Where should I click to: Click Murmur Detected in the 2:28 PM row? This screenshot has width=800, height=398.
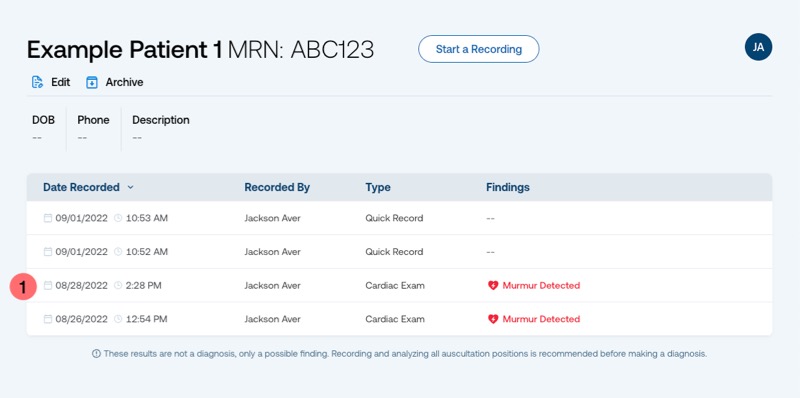[x=541, y=285]
